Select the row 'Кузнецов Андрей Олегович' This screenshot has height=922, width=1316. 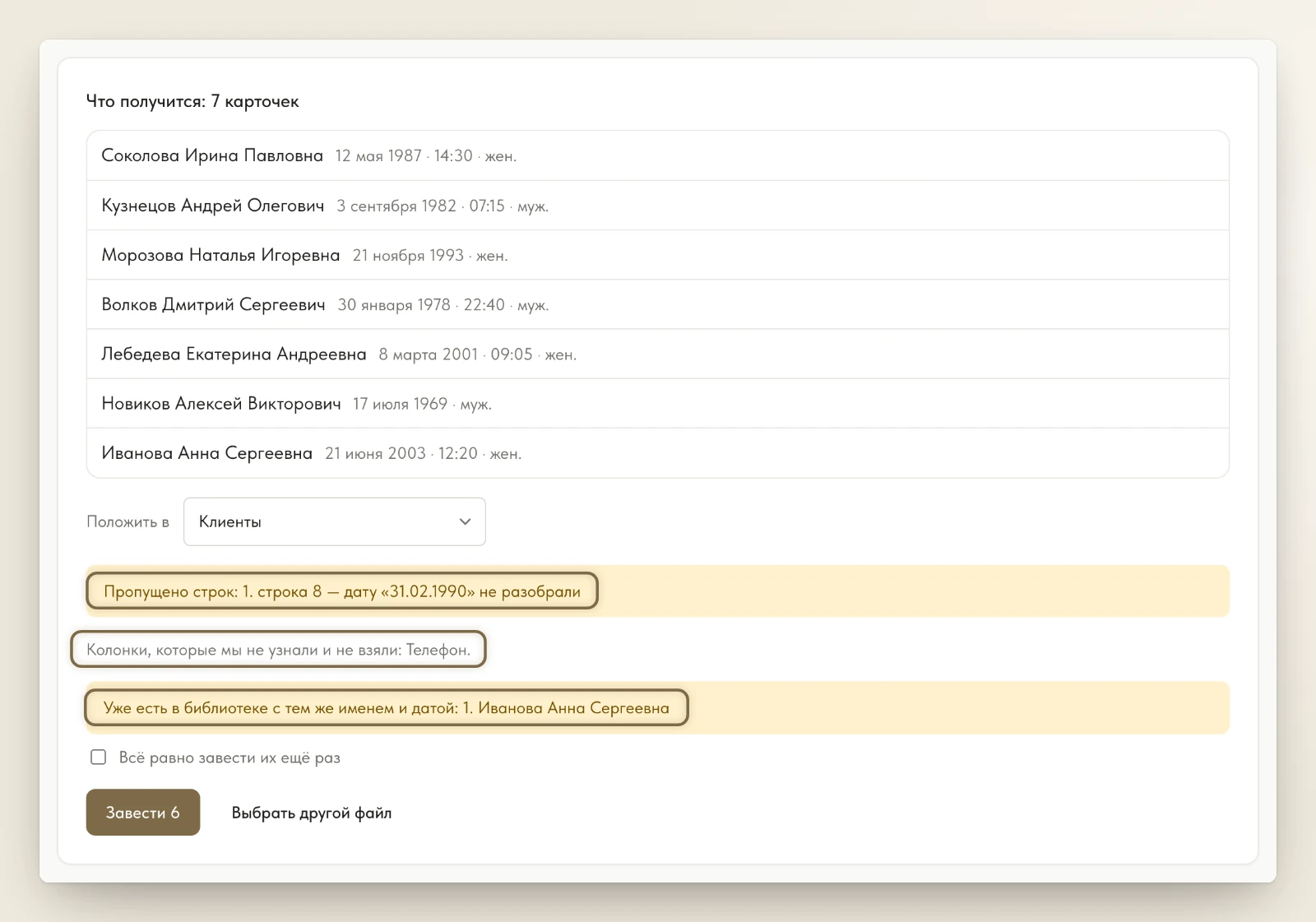coord(658,206)
